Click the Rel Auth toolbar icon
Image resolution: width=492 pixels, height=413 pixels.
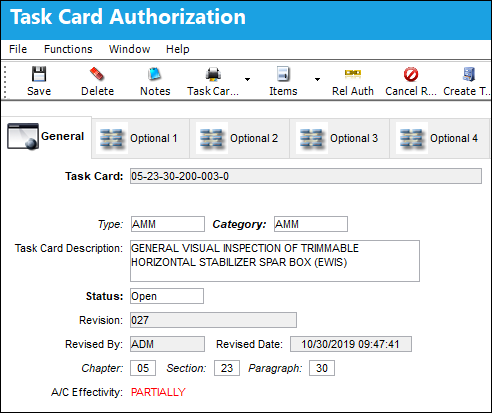(353, 73)
